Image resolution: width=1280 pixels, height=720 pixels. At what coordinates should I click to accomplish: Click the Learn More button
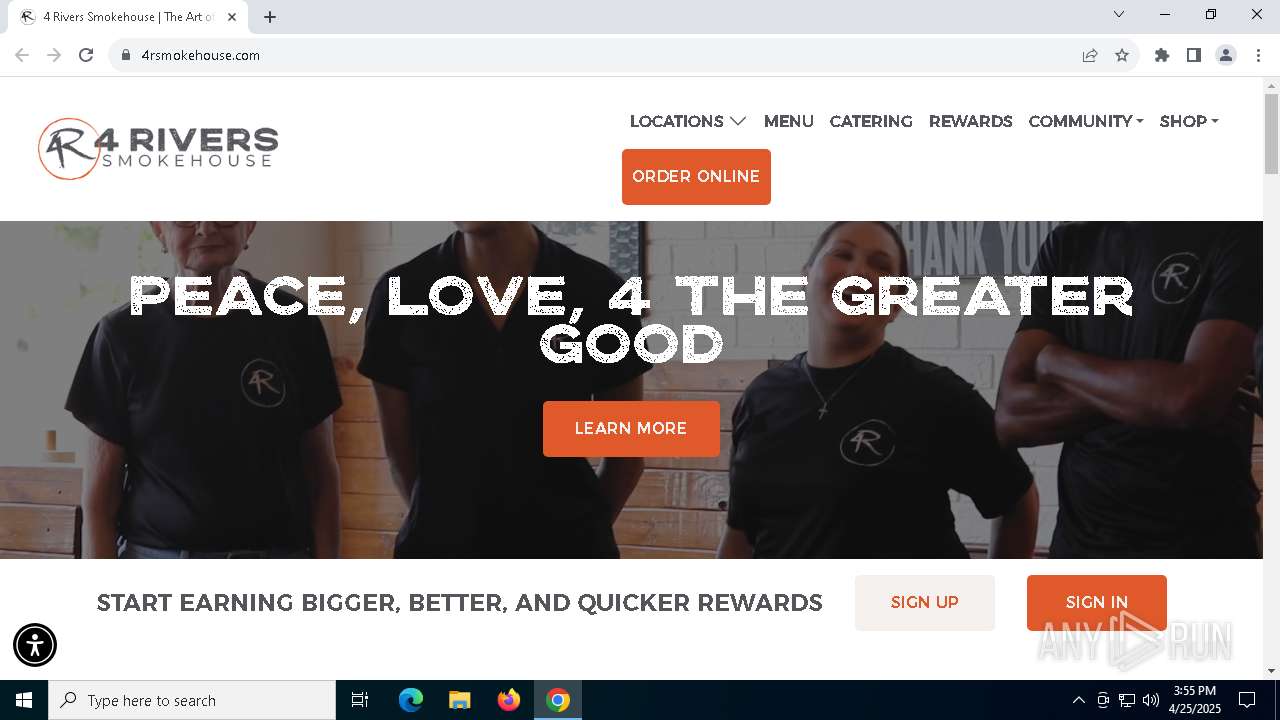pos(631,429)
